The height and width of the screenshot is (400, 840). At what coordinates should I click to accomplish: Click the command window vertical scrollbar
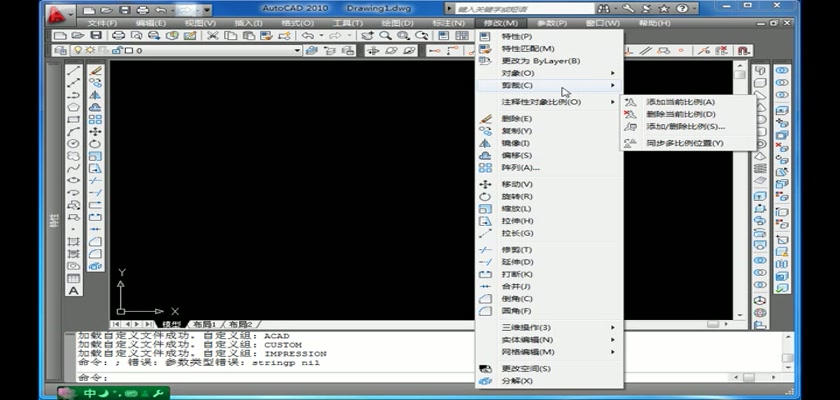pos(787,351)
